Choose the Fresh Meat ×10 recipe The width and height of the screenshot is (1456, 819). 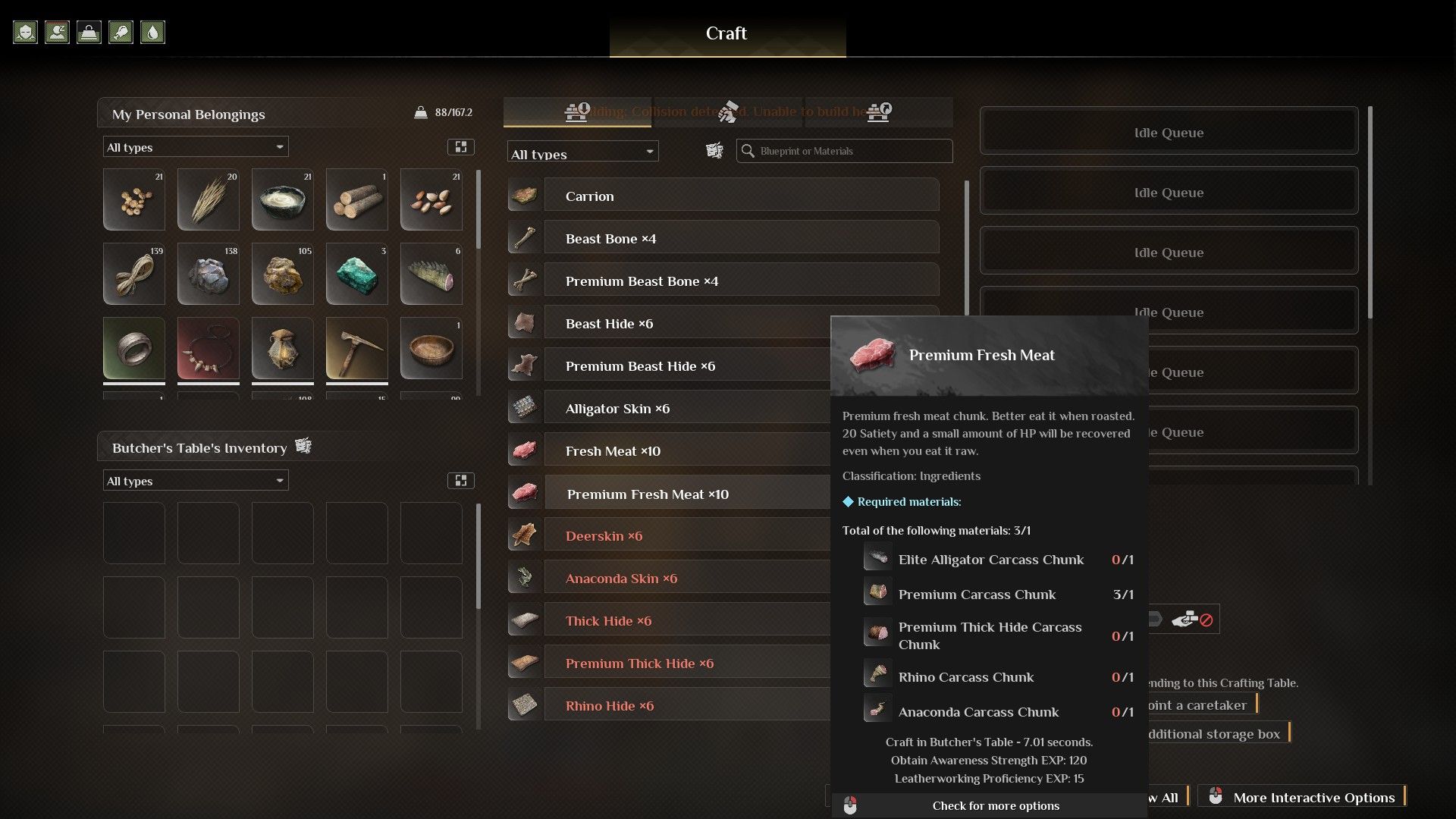coord(669,451)
